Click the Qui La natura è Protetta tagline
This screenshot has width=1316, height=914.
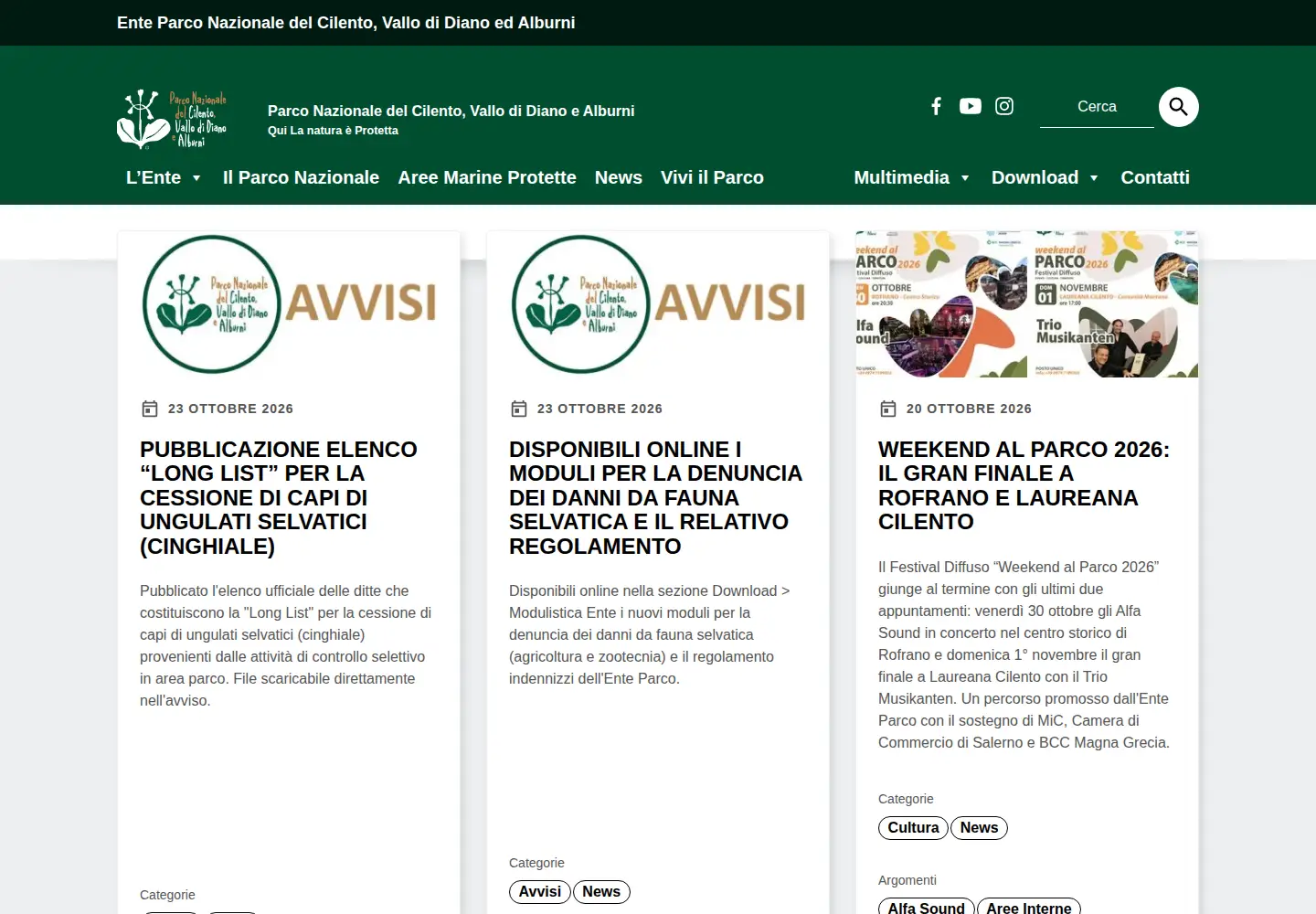pyautogui.click(x=333, y=131)
